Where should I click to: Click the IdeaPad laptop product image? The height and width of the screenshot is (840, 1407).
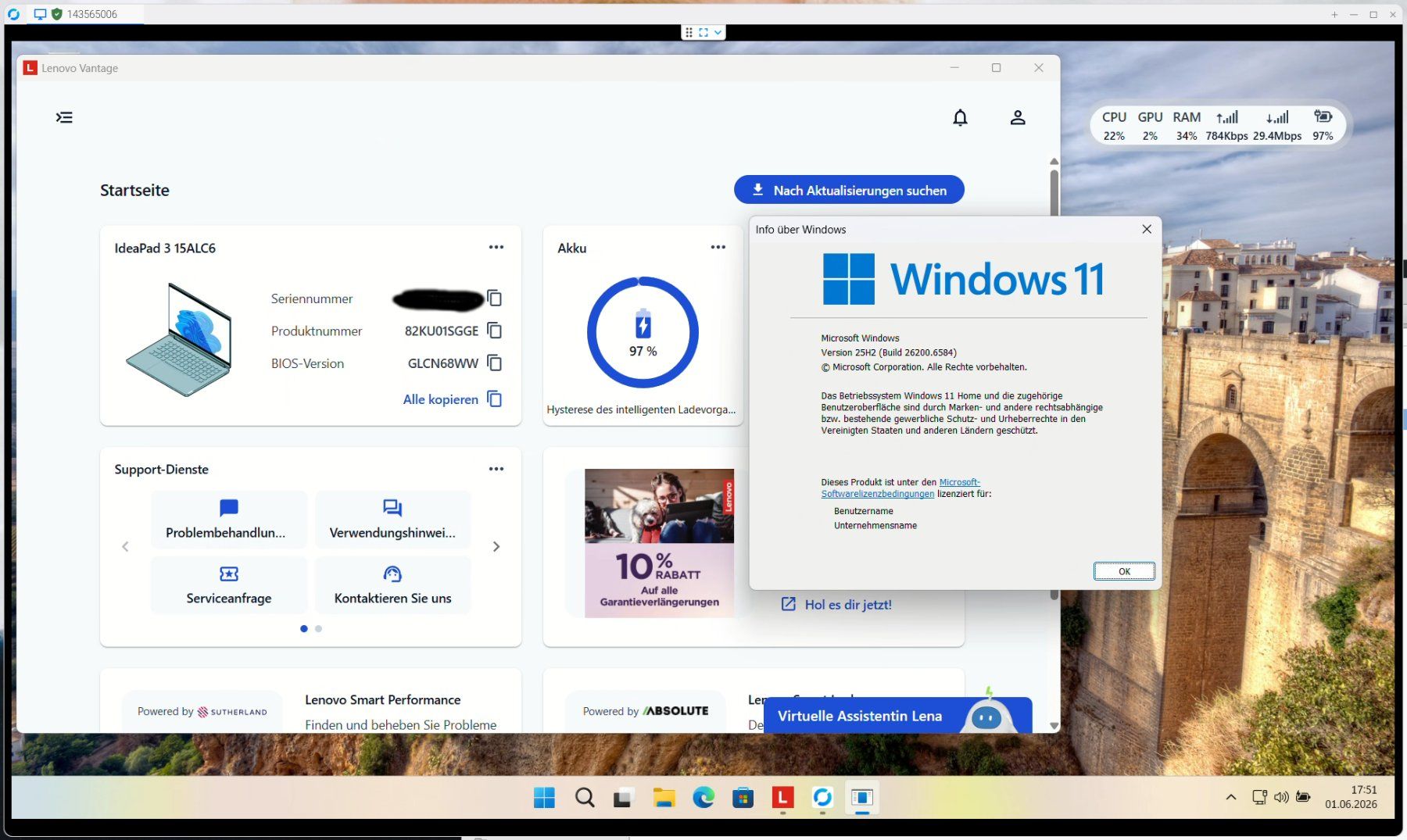coord(179,340)
